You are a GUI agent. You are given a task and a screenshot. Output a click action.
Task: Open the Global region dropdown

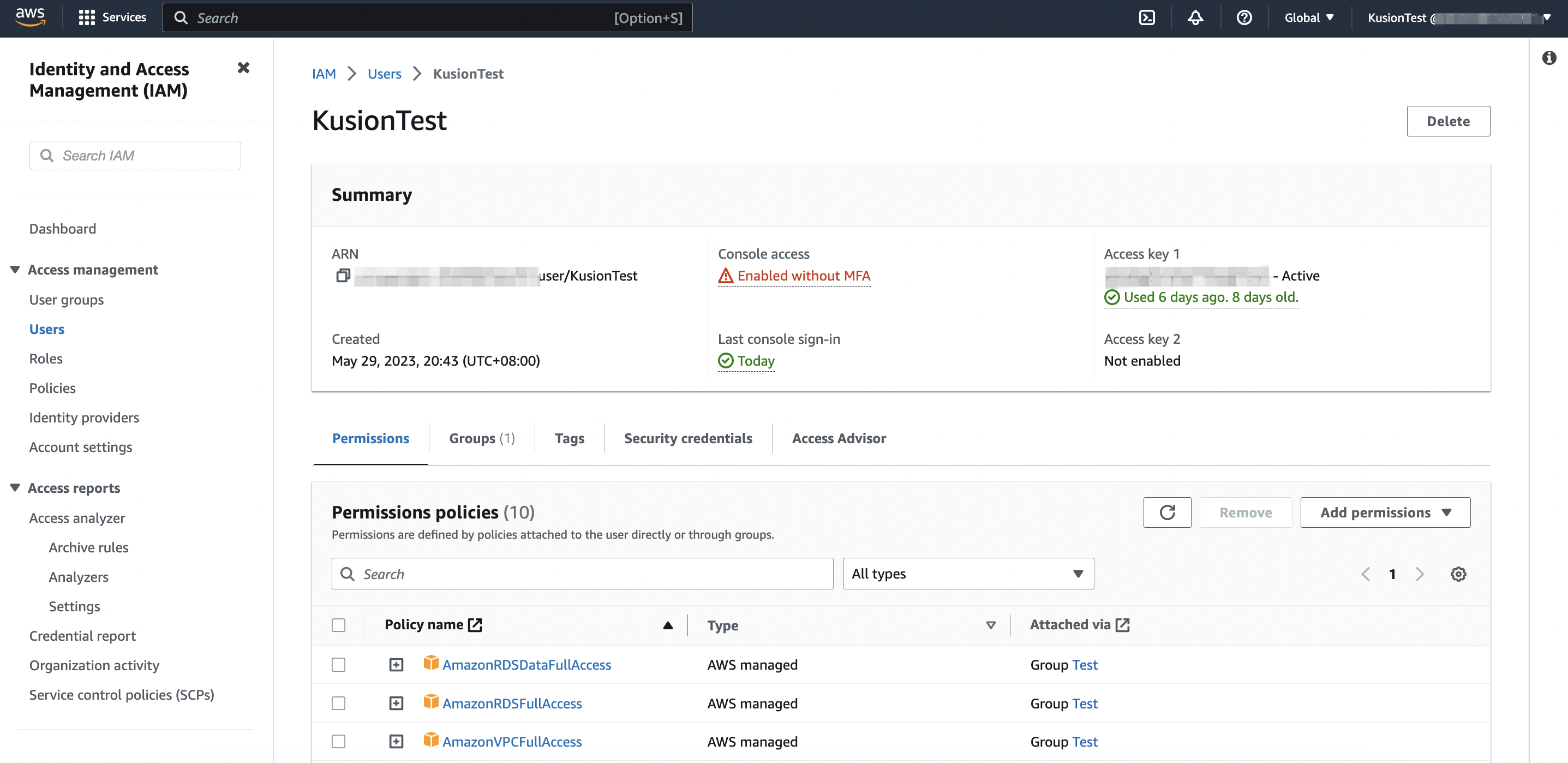tap(1309, 17)
